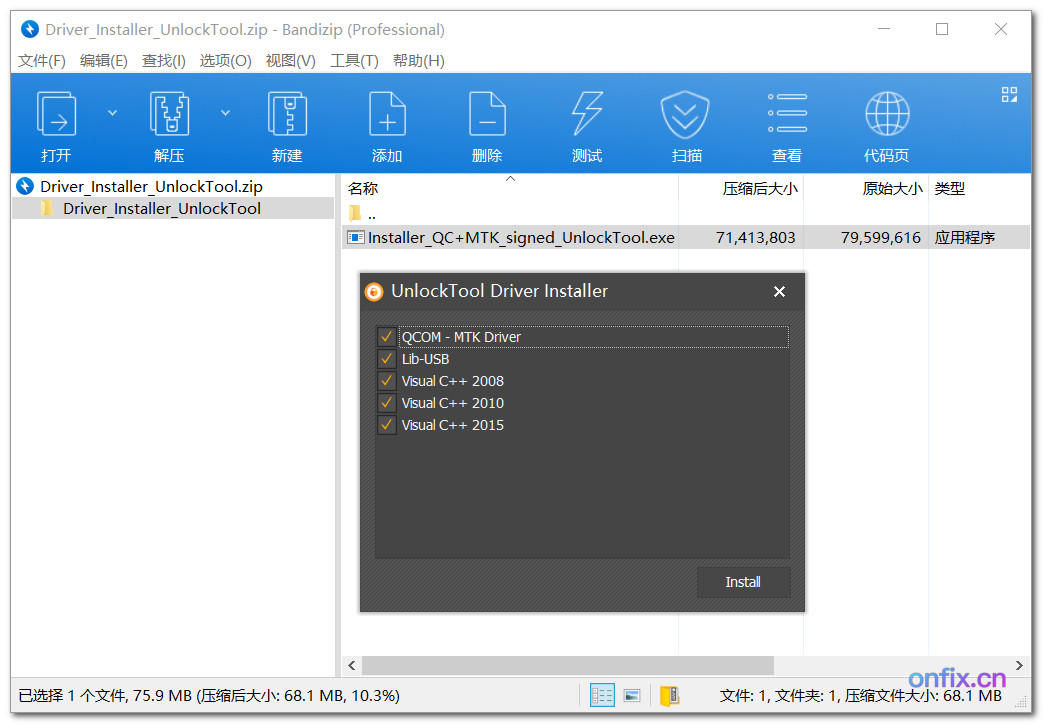Viewport: 1043px width, 724px height.
Task: Start the 扫描 (Scan) toolbar icon
Action: (686, 122)
